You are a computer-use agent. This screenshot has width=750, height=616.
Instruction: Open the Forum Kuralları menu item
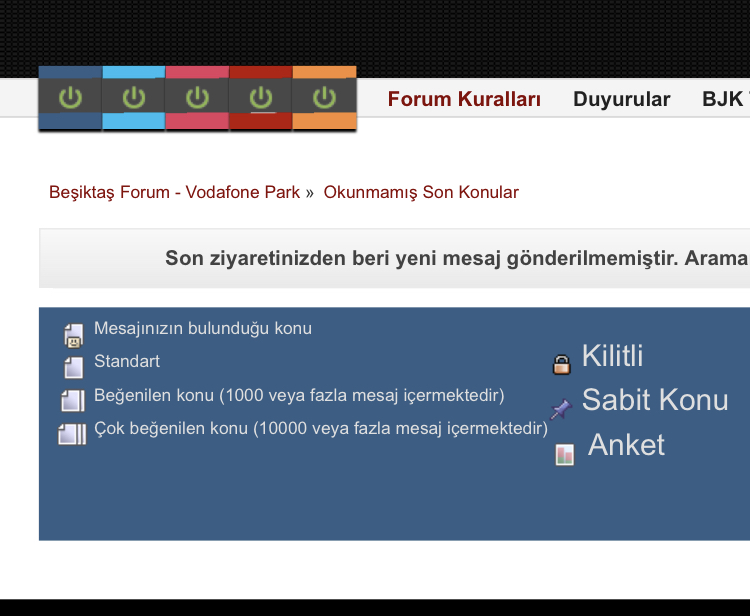(464, 99)
